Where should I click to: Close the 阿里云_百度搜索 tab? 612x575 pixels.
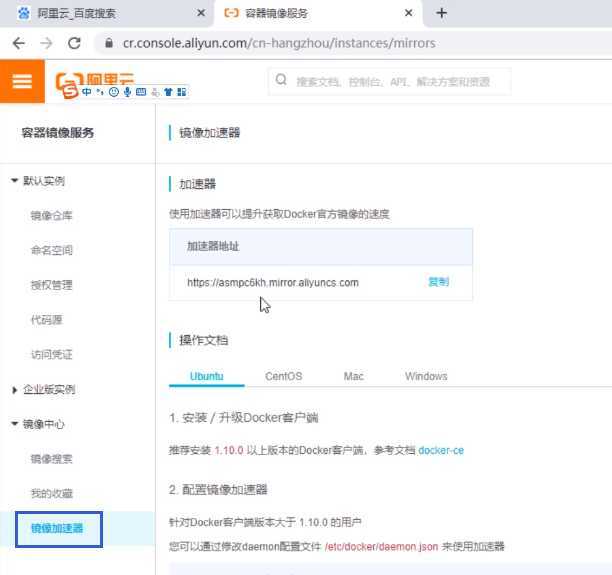[201, 13]
